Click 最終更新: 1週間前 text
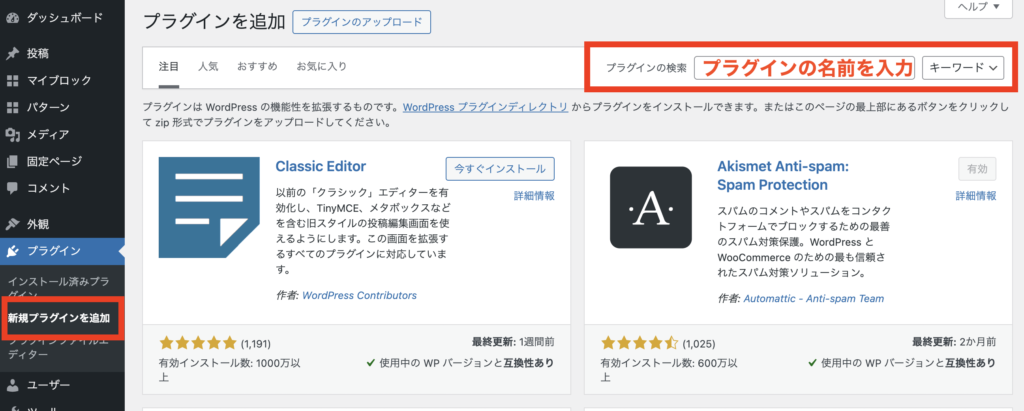1024x411 pixels. [x=513, y=341]
